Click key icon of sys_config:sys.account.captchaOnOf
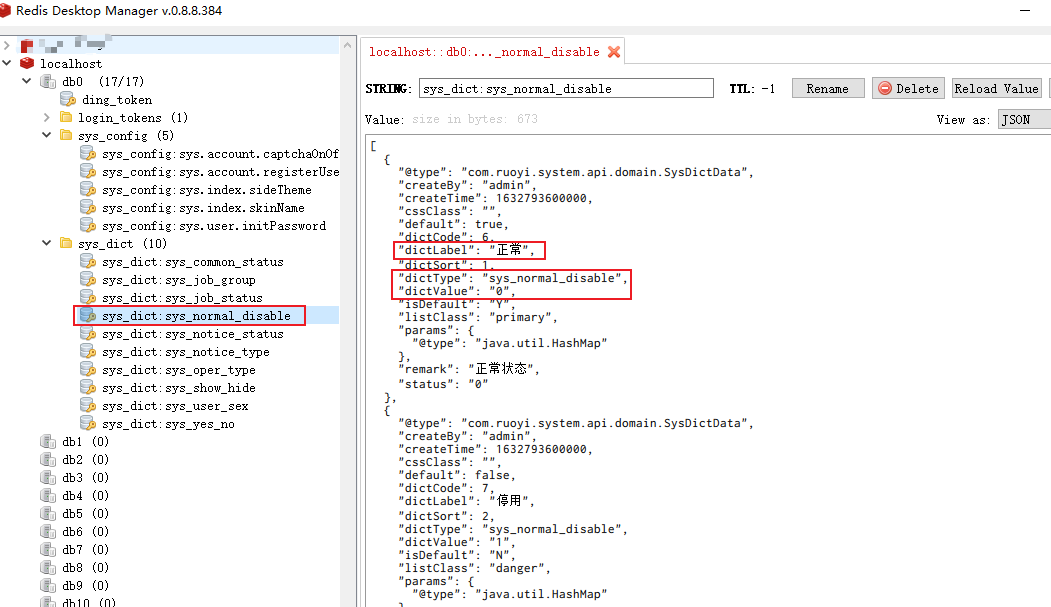Screen dimensions: 1051x607 (88, 153)
